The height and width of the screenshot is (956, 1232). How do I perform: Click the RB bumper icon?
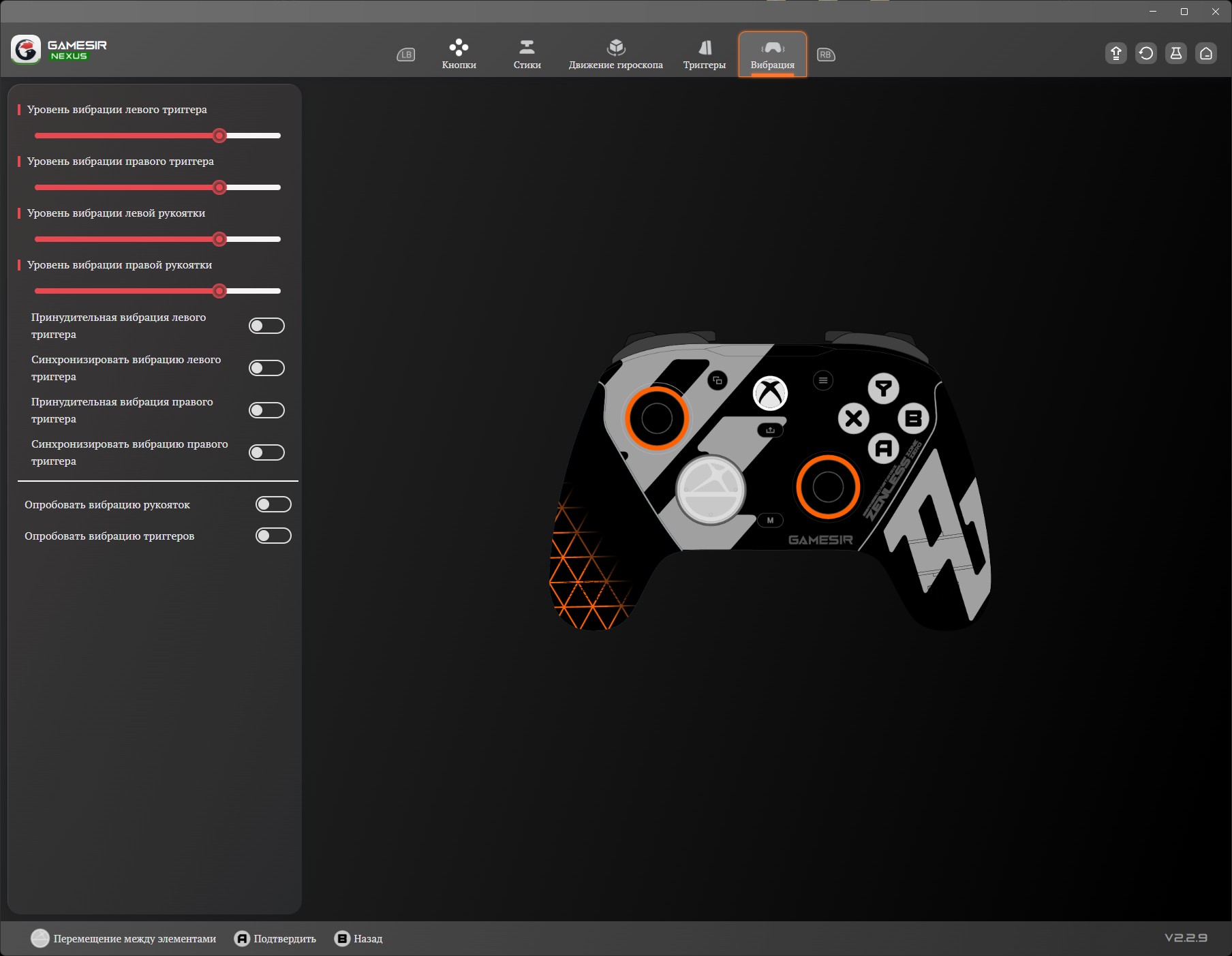click(826, 55)
